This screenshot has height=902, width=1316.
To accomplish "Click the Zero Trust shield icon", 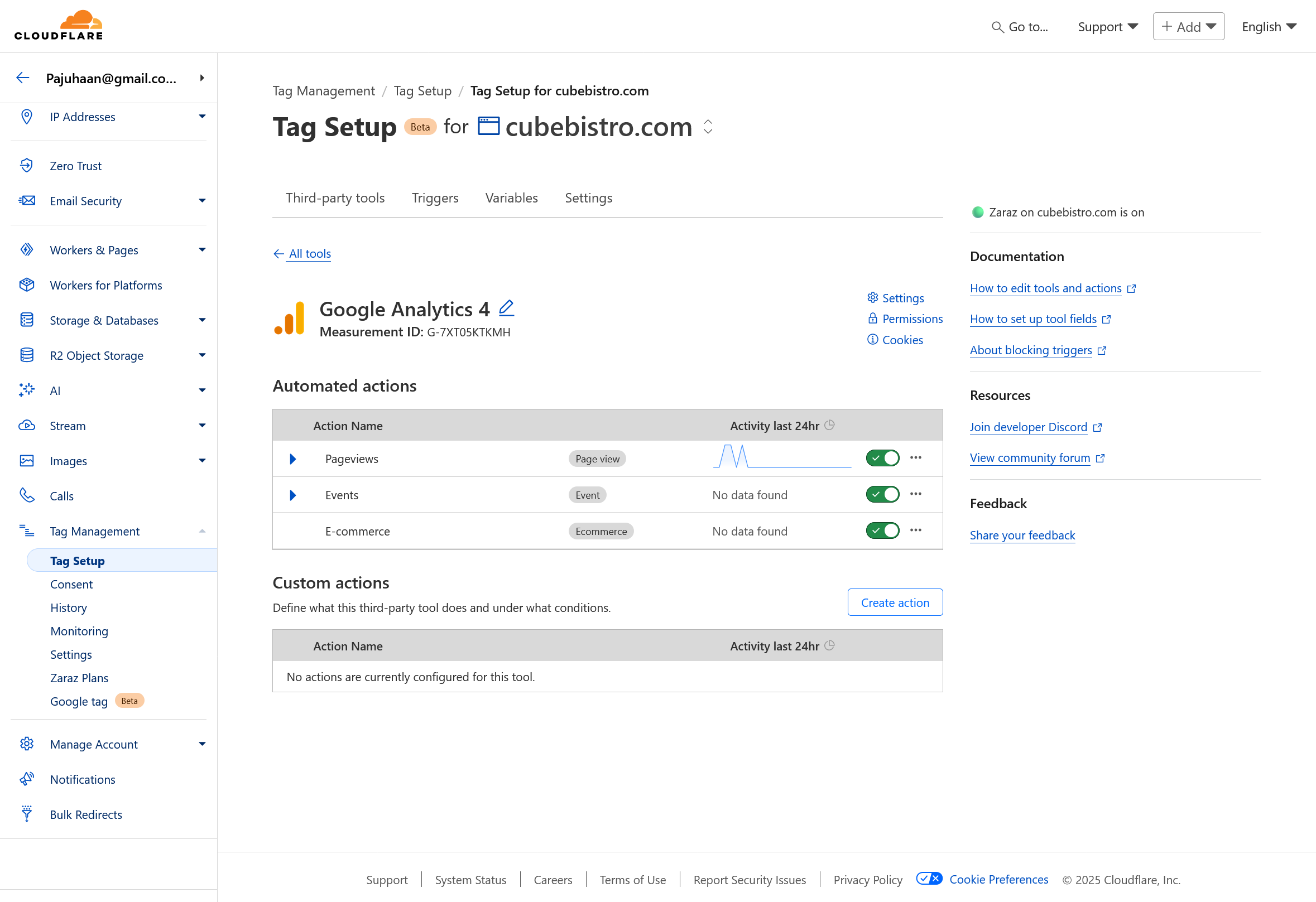I will (26, 165).
